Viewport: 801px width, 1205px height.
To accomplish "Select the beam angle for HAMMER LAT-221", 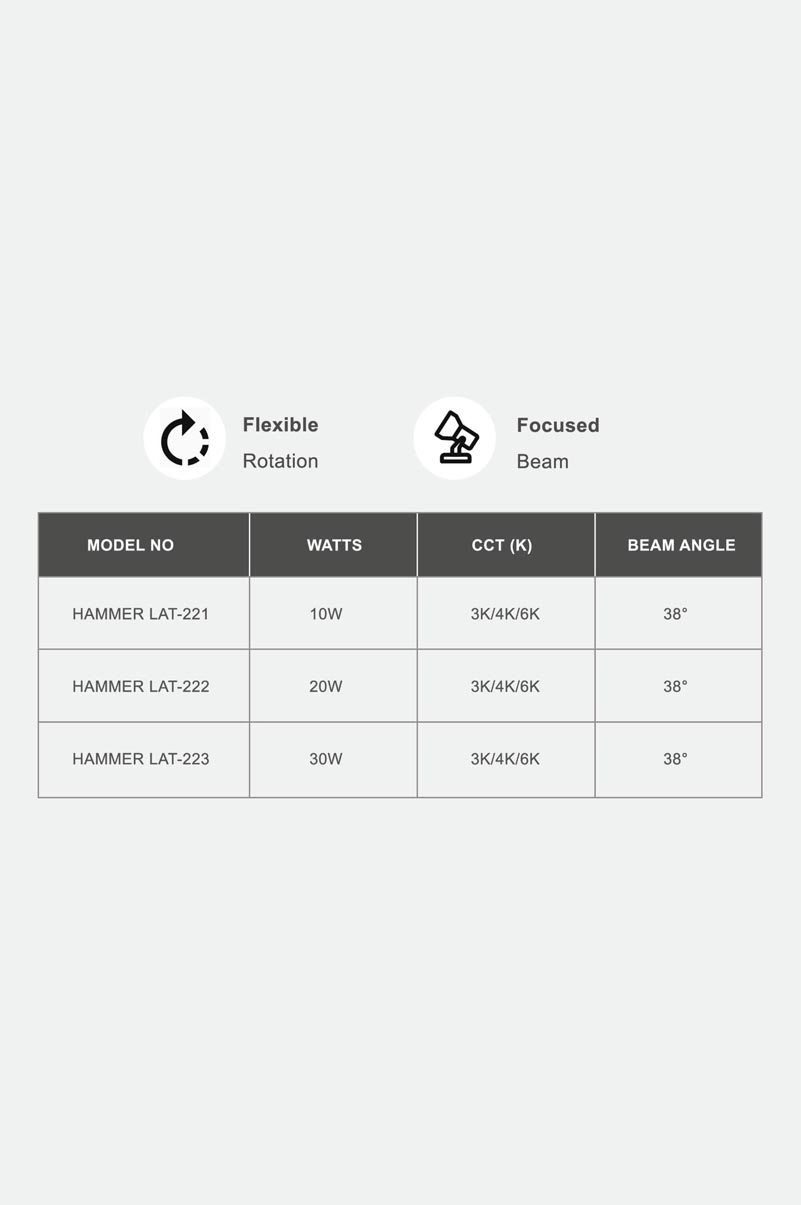I will pos(675,614).
